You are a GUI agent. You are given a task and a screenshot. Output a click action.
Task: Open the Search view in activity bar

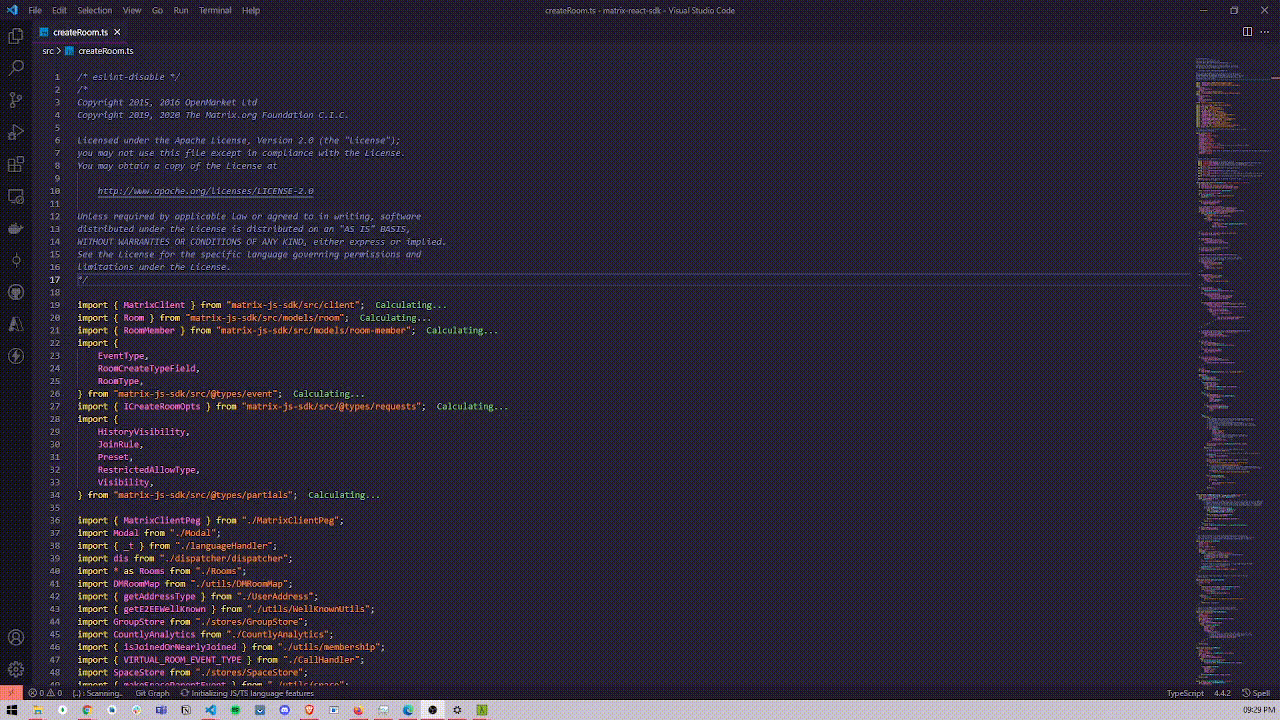tap(15, 68)
